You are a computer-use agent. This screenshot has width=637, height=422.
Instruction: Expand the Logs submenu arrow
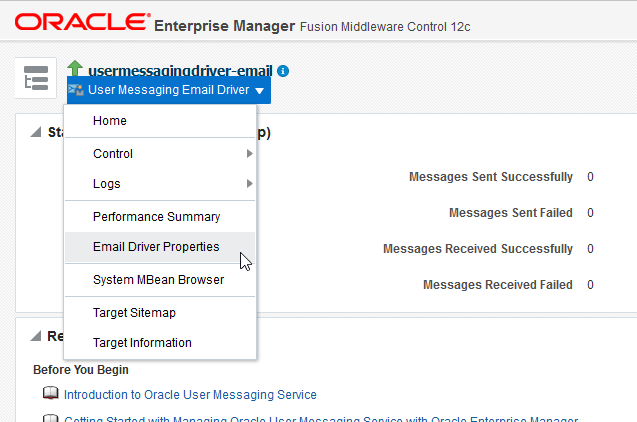click(249, 184)
